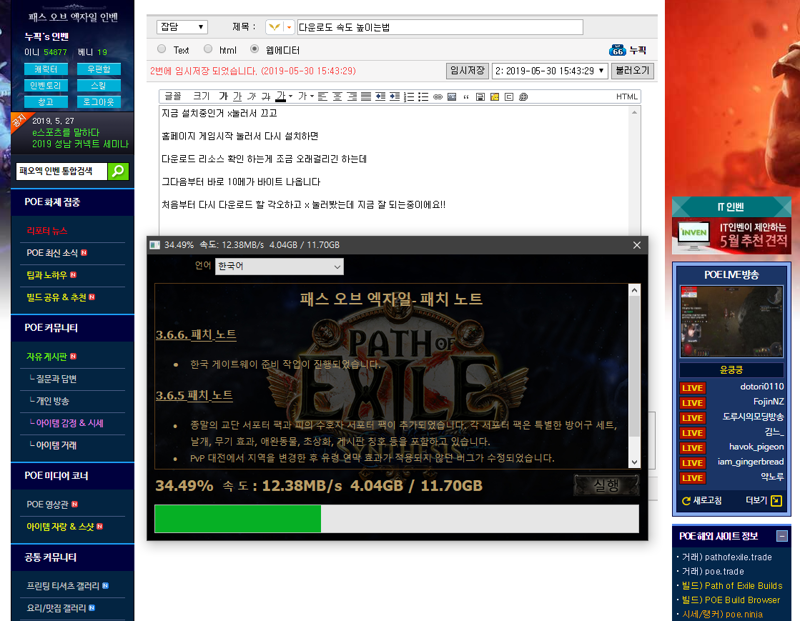
Task: Click the round emoticon icon in editor toolbar
Action: click(x=523, y=96)
